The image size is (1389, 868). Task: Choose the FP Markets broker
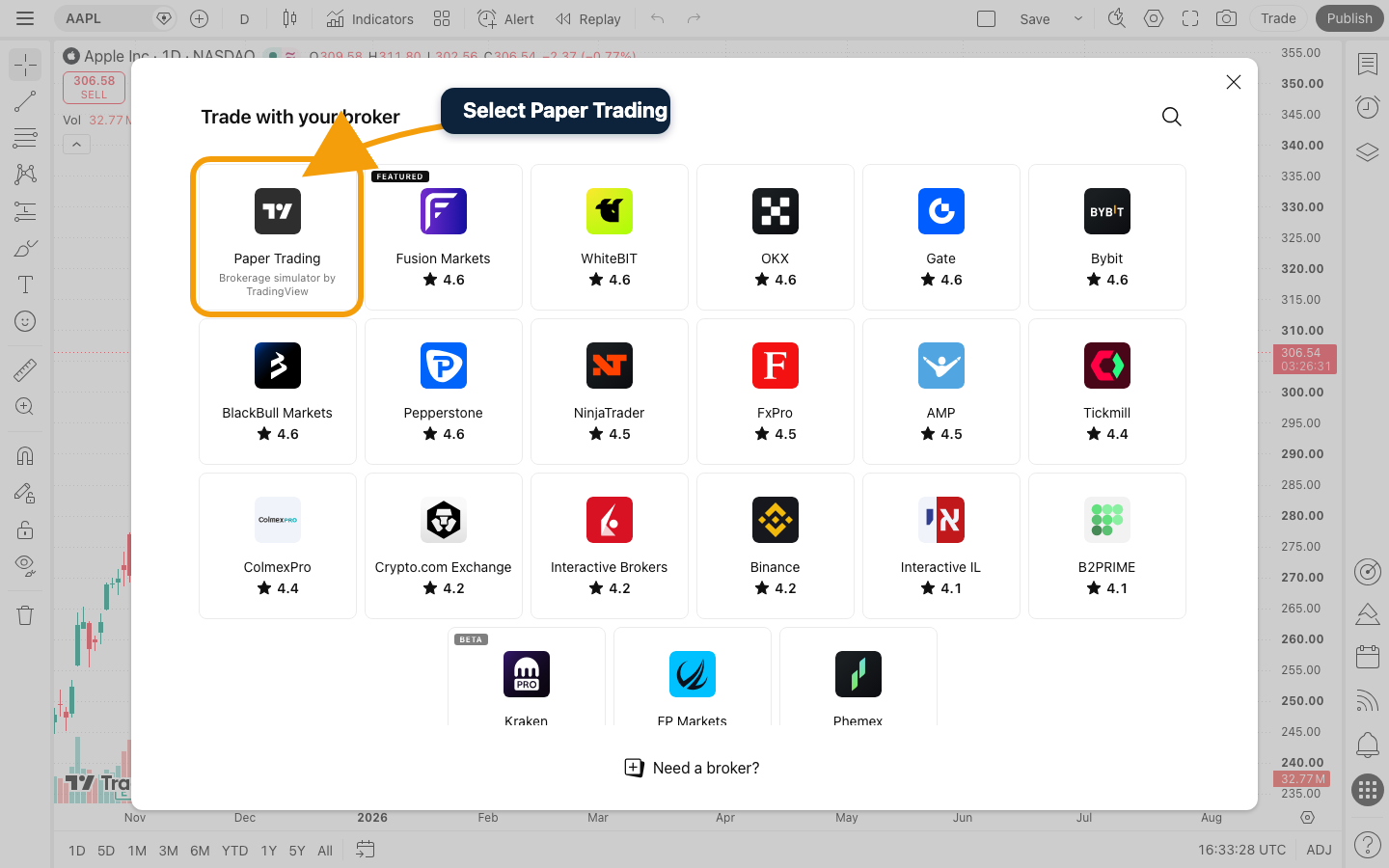pos(693,677)
